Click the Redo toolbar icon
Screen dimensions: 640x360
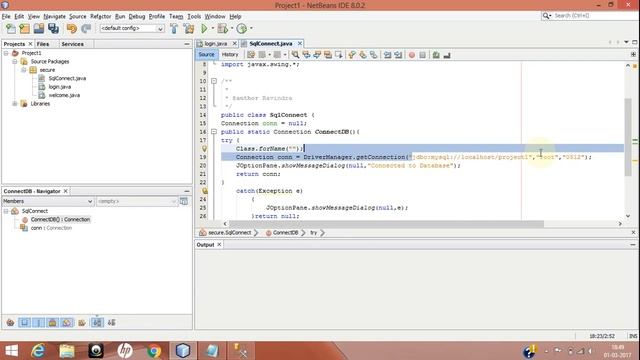coord(86,28)
